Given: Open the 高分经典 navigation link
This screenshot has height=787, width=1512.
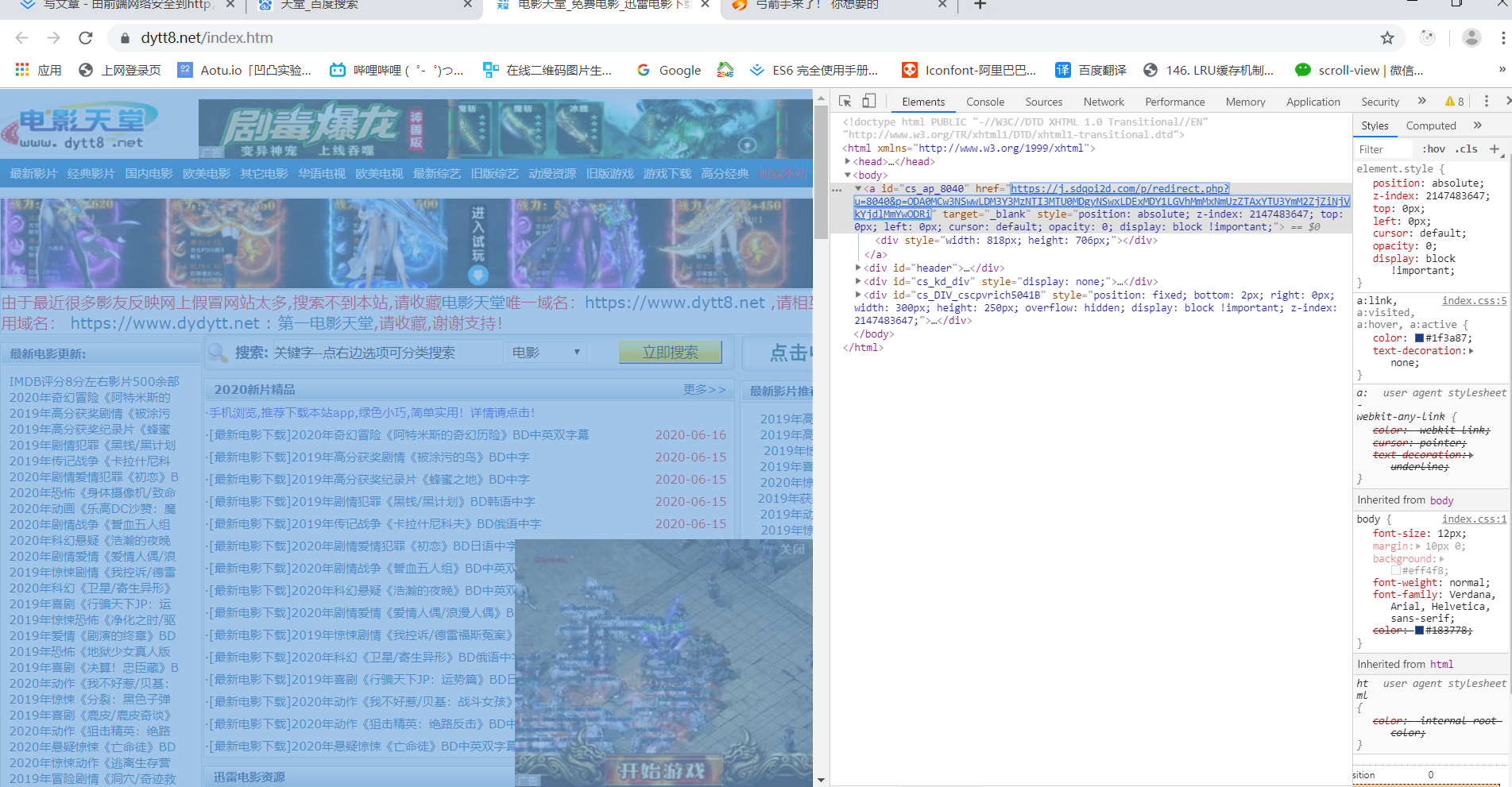Looking at the screenshot, I should pos(725,173).
